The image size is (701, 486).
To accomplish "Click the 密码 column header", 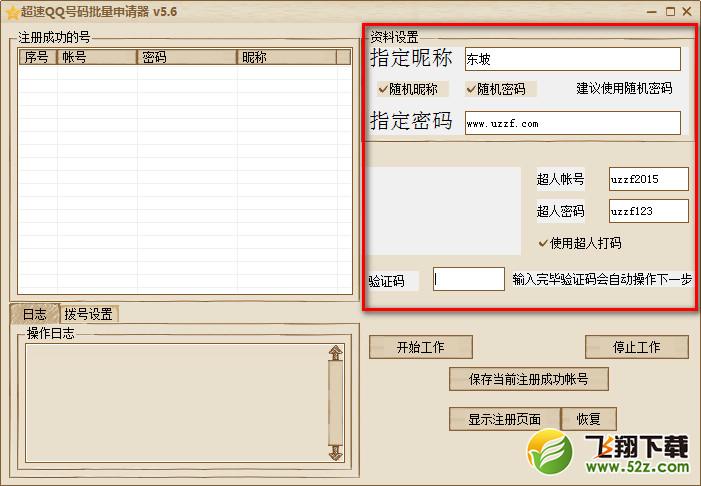I will click(x=187, y=57).
